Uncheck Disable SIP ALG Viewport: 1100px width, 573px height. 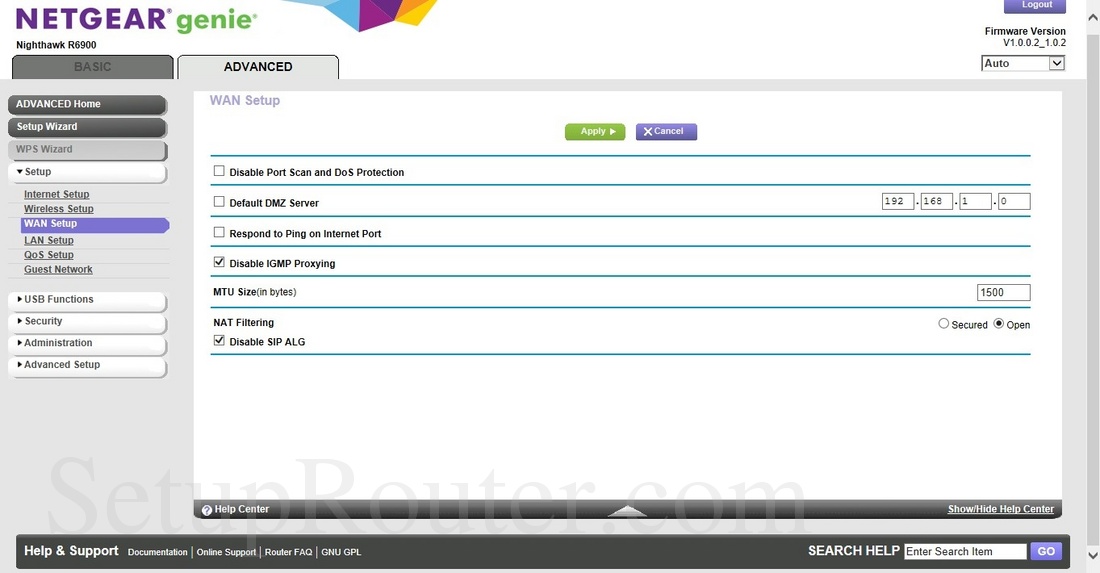tap(219, 341)
